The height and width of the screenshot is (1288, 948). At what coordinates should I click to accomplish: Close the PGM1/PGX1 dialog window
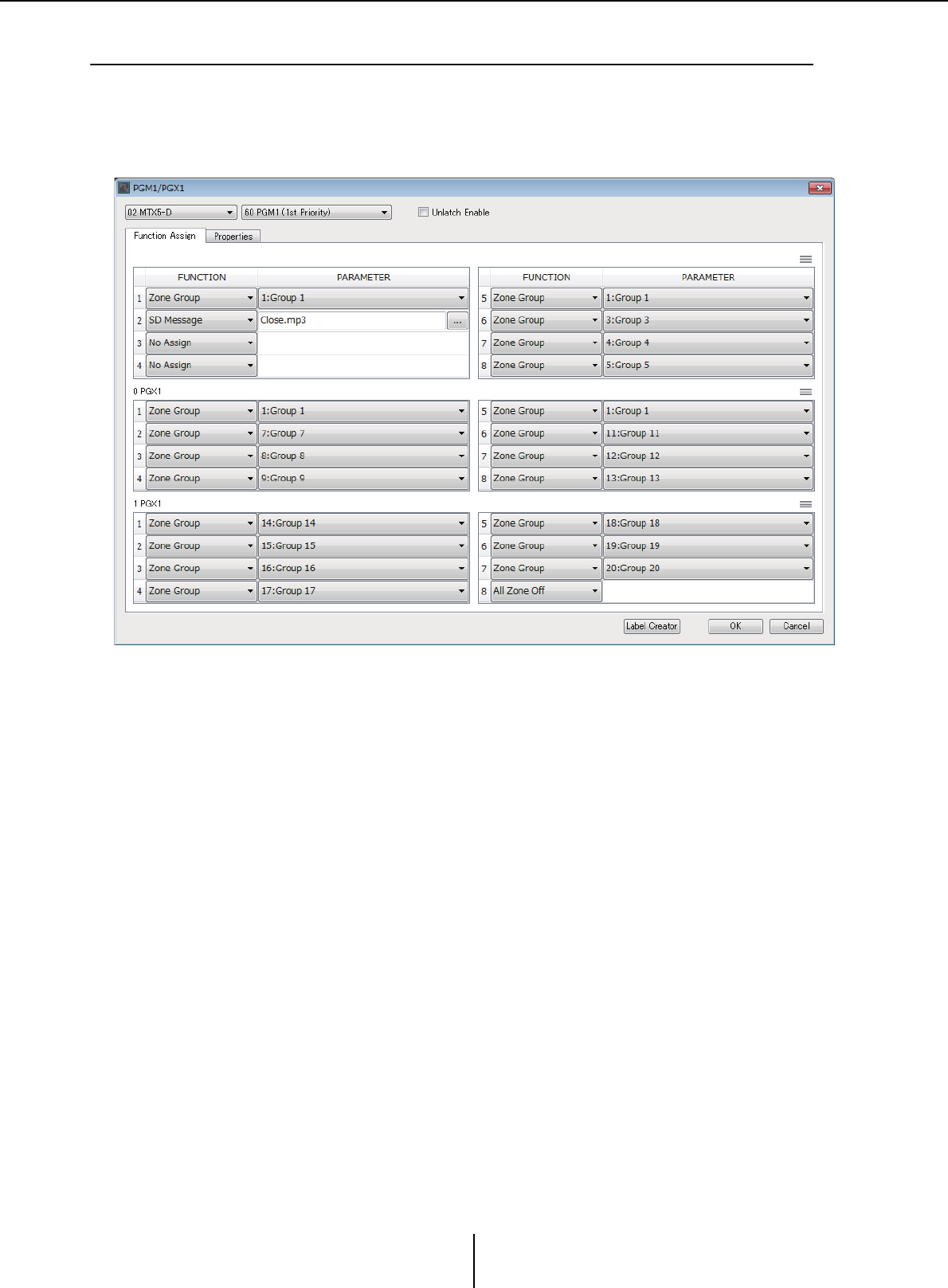pyautogui.click(x=820, y=188)
